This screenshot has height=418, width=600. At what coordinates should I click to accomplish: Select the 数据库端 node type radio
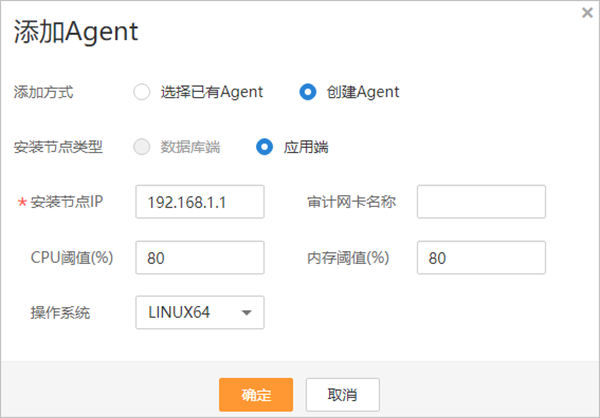141,147
